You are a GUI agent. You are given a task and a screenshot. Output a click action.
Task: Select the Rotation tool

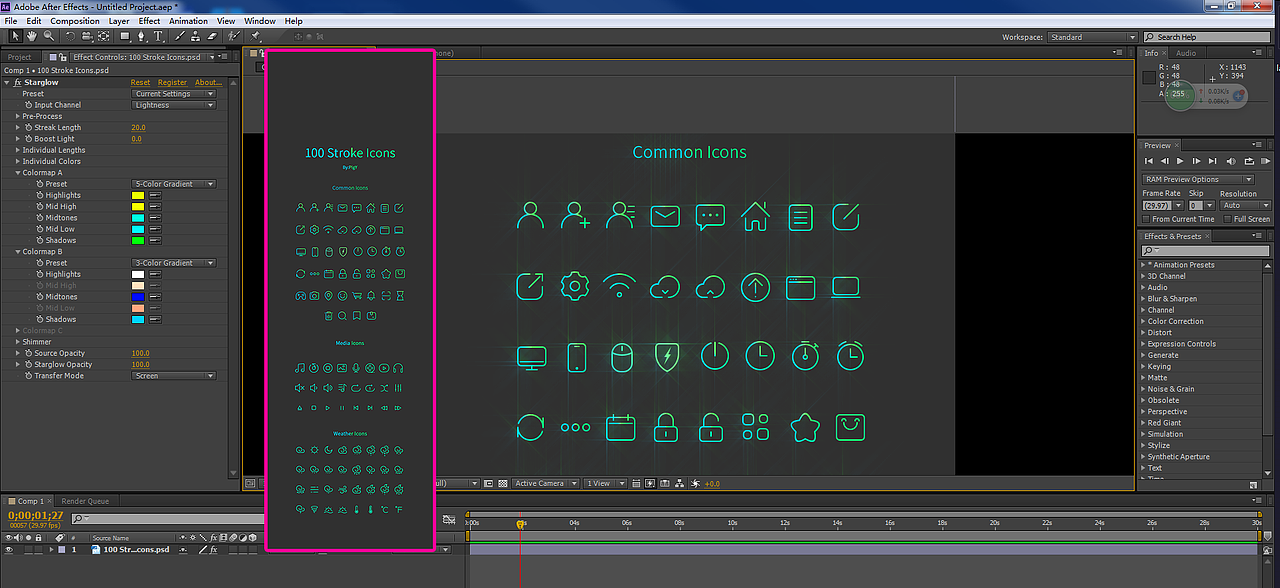[x=70, y=36]
